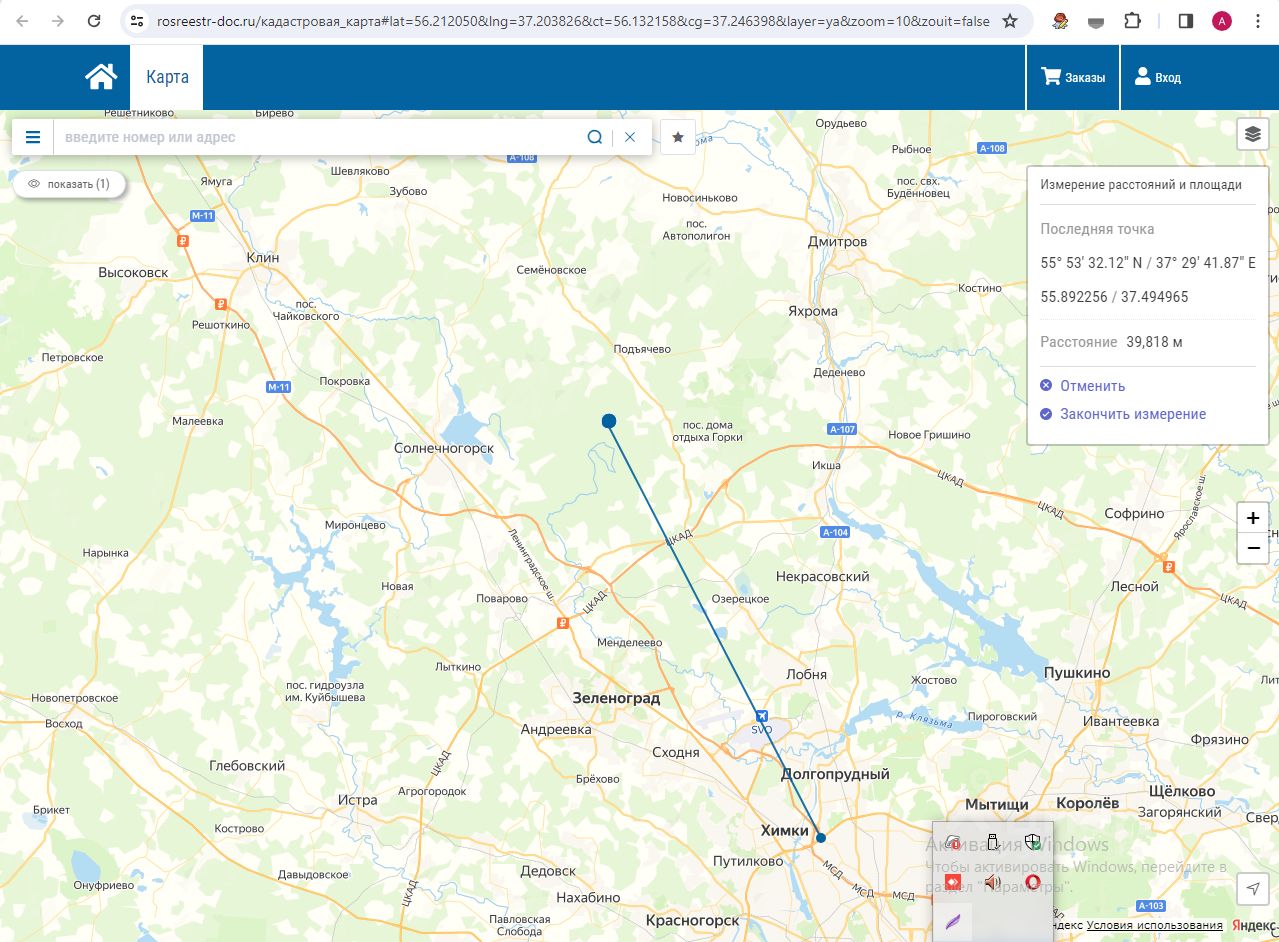Screen dimensions: 1279x942
Task: Click the Вход login button
Action: click(1157, 77)
